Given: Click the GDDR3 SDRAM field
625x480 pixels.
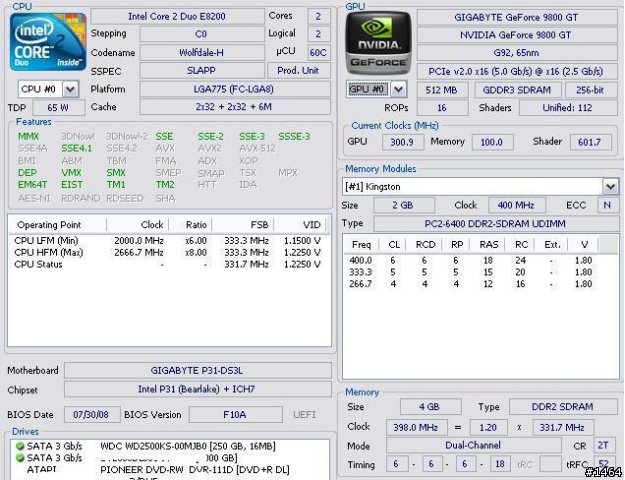Looking at the screenshot, I should pyautogui.click(x=517, y=90).
